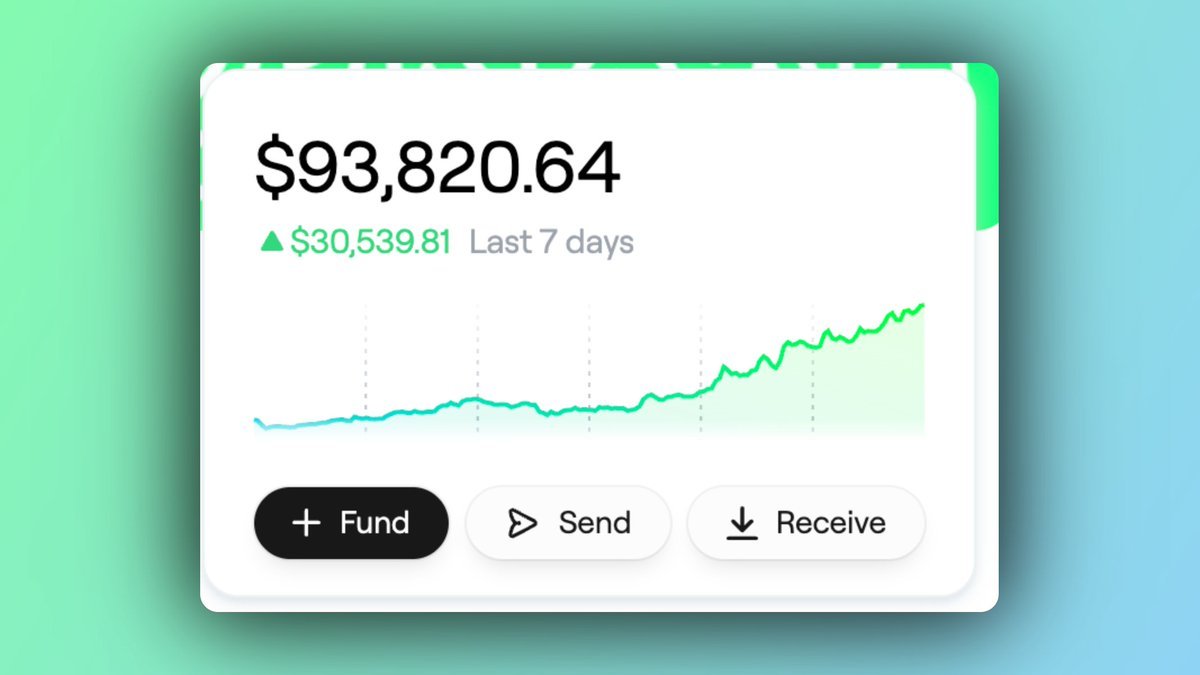Viewport: 1200px width, 675px height.
Task: Click the fifth dashed gridline on the chart
Action: pos(812,390)
